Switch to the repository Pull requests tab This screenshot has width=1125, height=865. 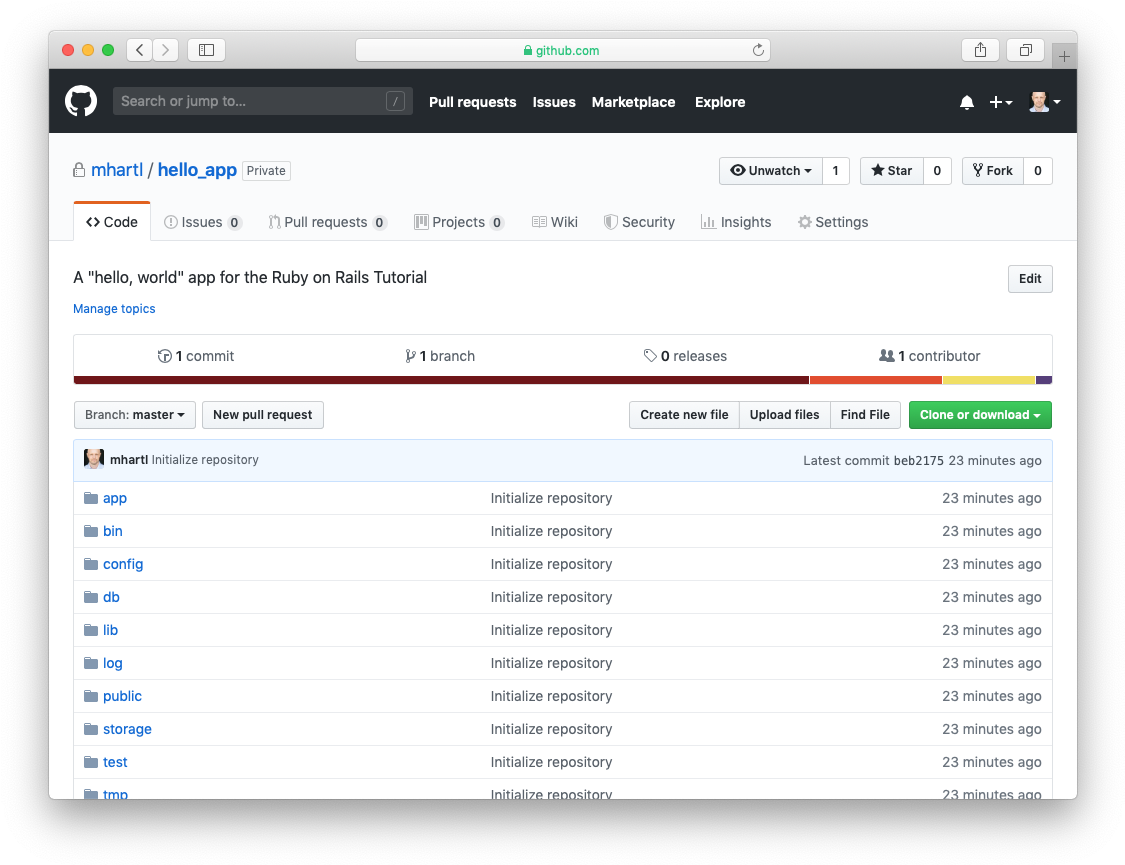(x=327, y=222)
